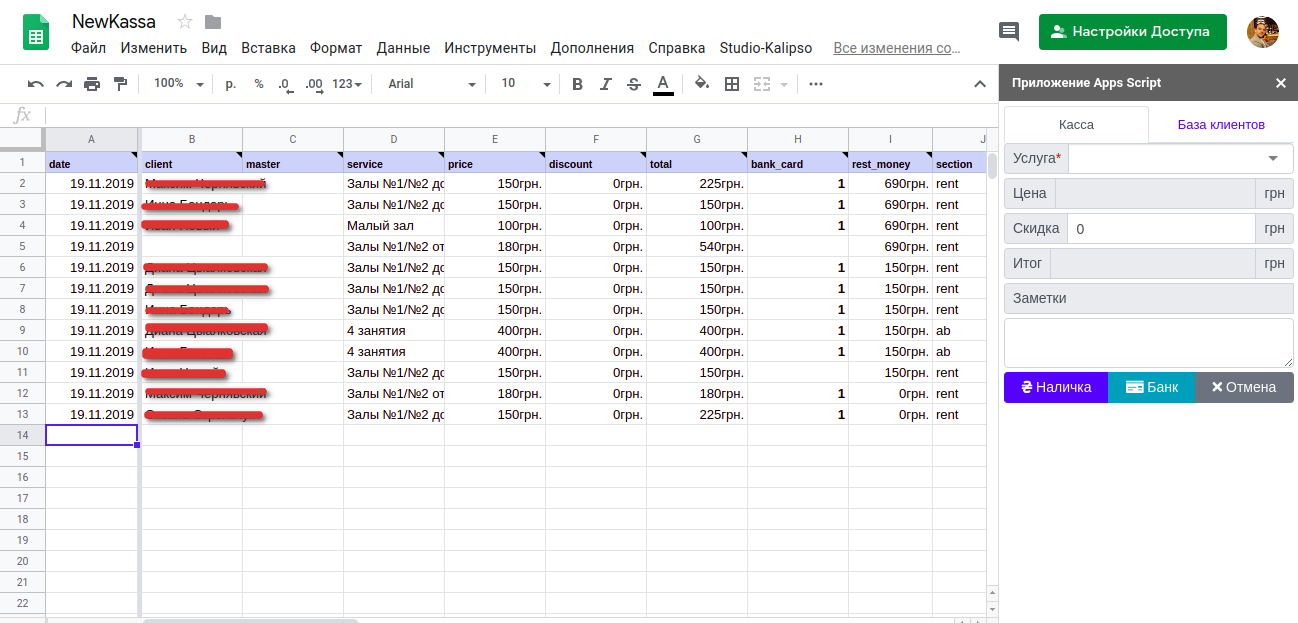Open the Studio-Kalipso menu
Viewport: 1298px width, 623px height.
766,48
